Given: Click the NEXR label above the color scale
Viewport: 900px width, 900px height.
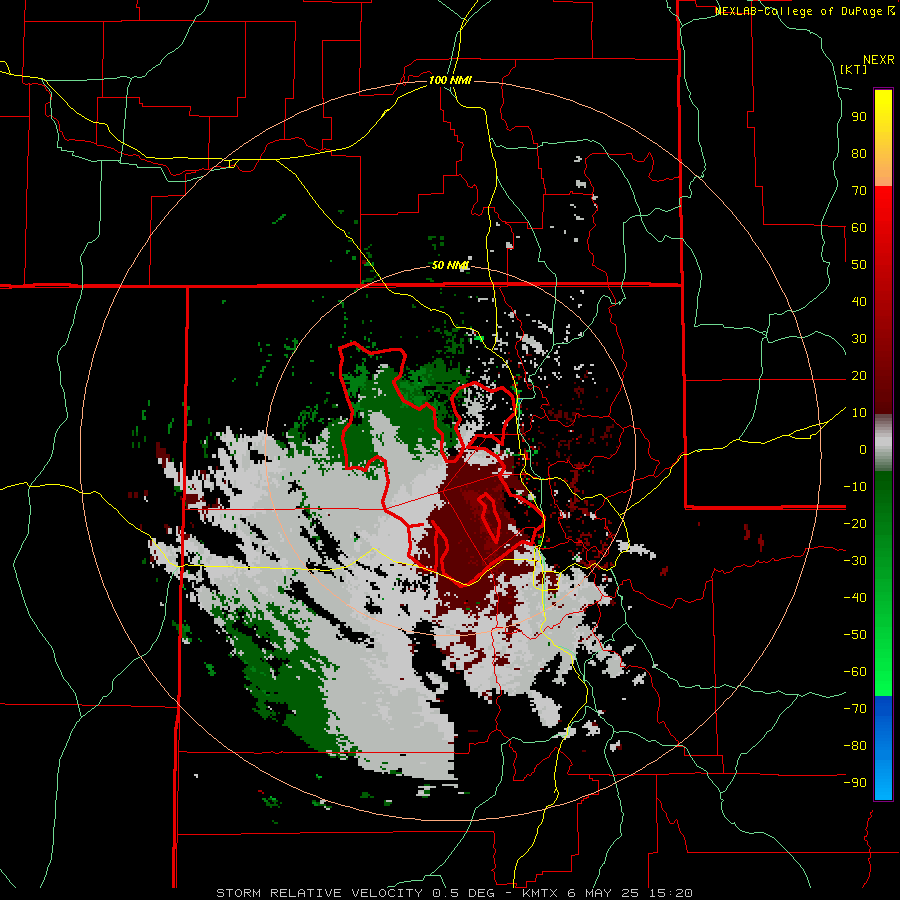Looking at the screenshot, I should tap(879, 60).
